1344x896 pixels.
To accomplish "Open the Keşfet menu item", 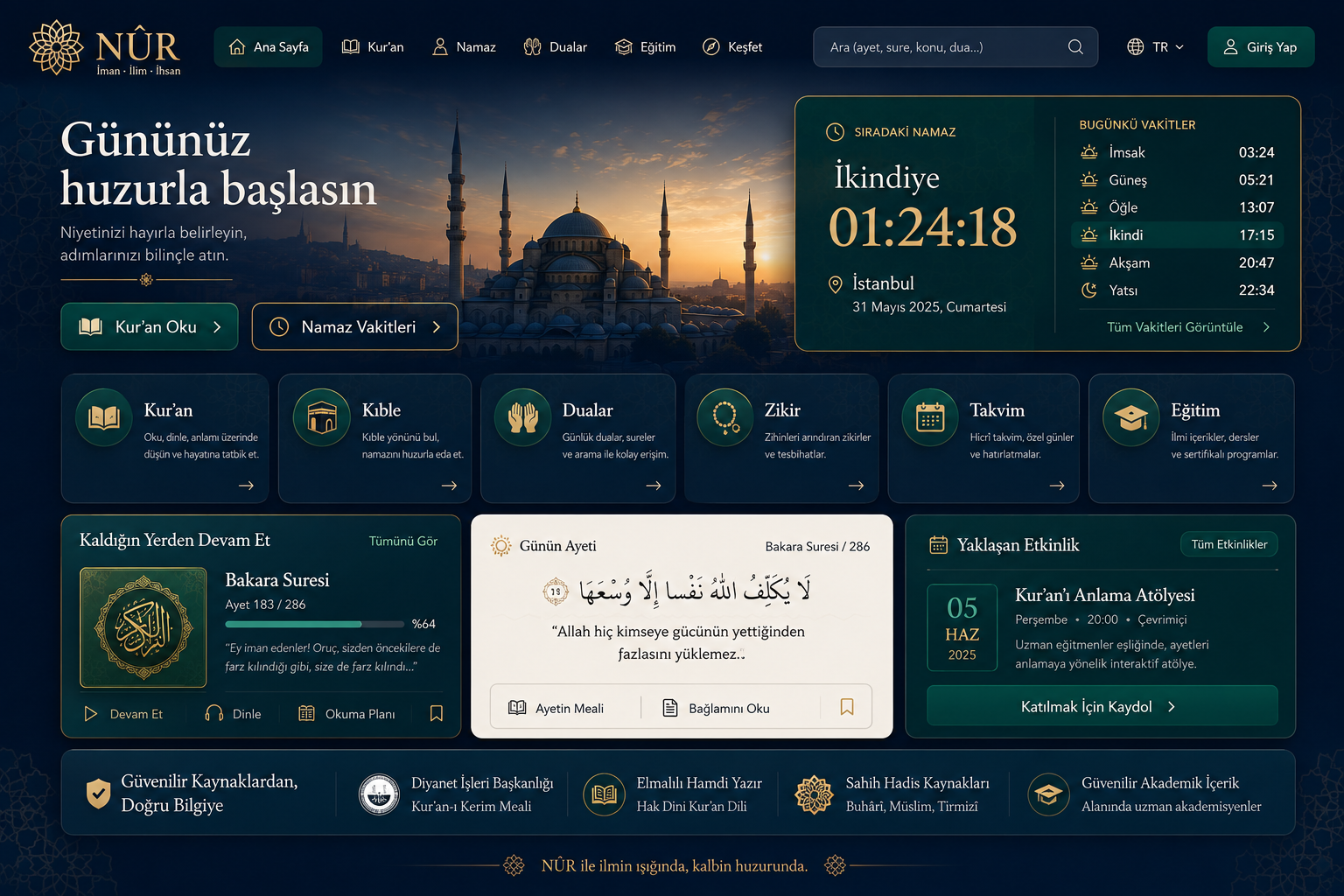I will pyautogui.click(x=732, y=47).
